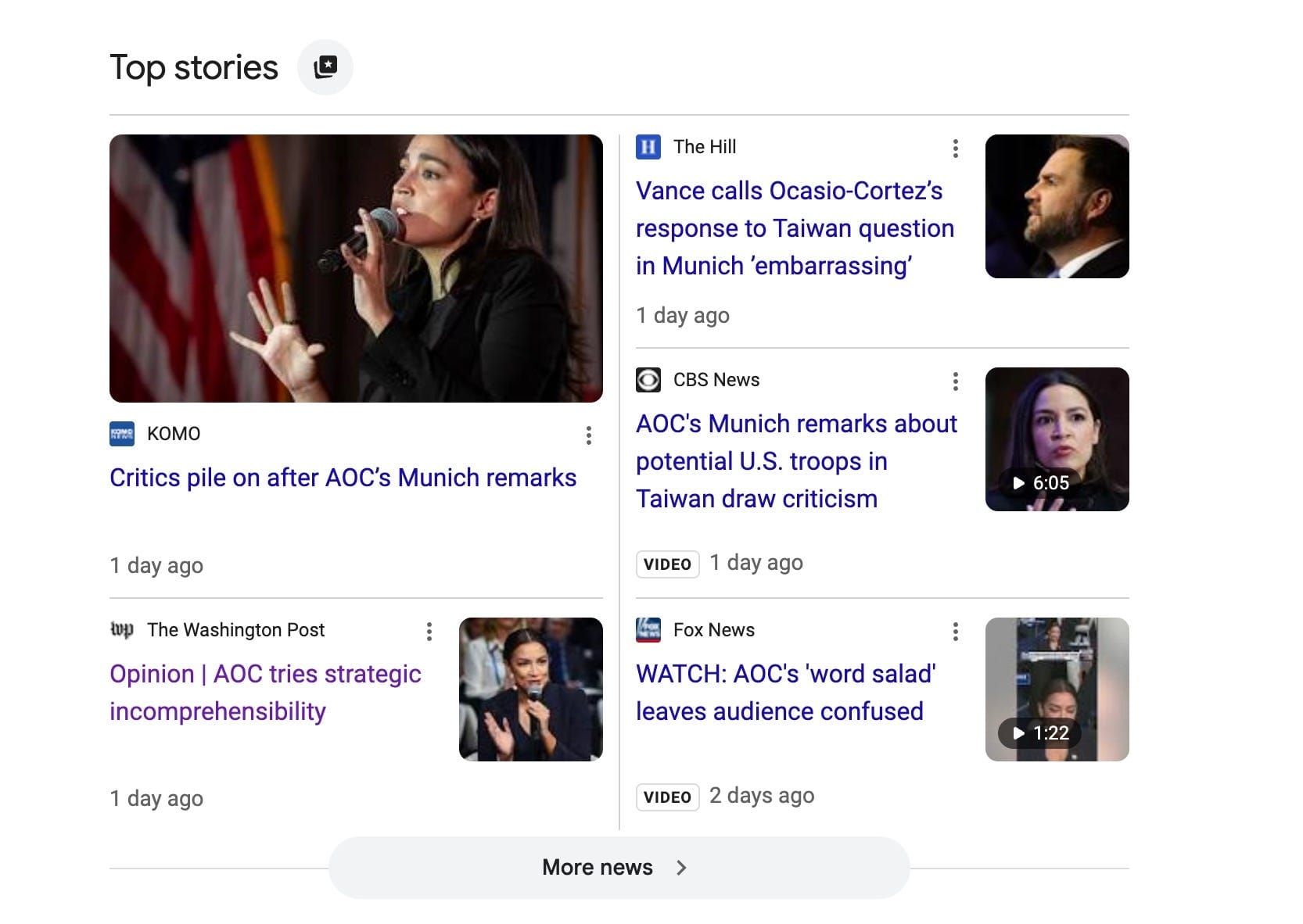Click the KOMO publisher logo
The image size is (1303, 924).
(122, 434)
